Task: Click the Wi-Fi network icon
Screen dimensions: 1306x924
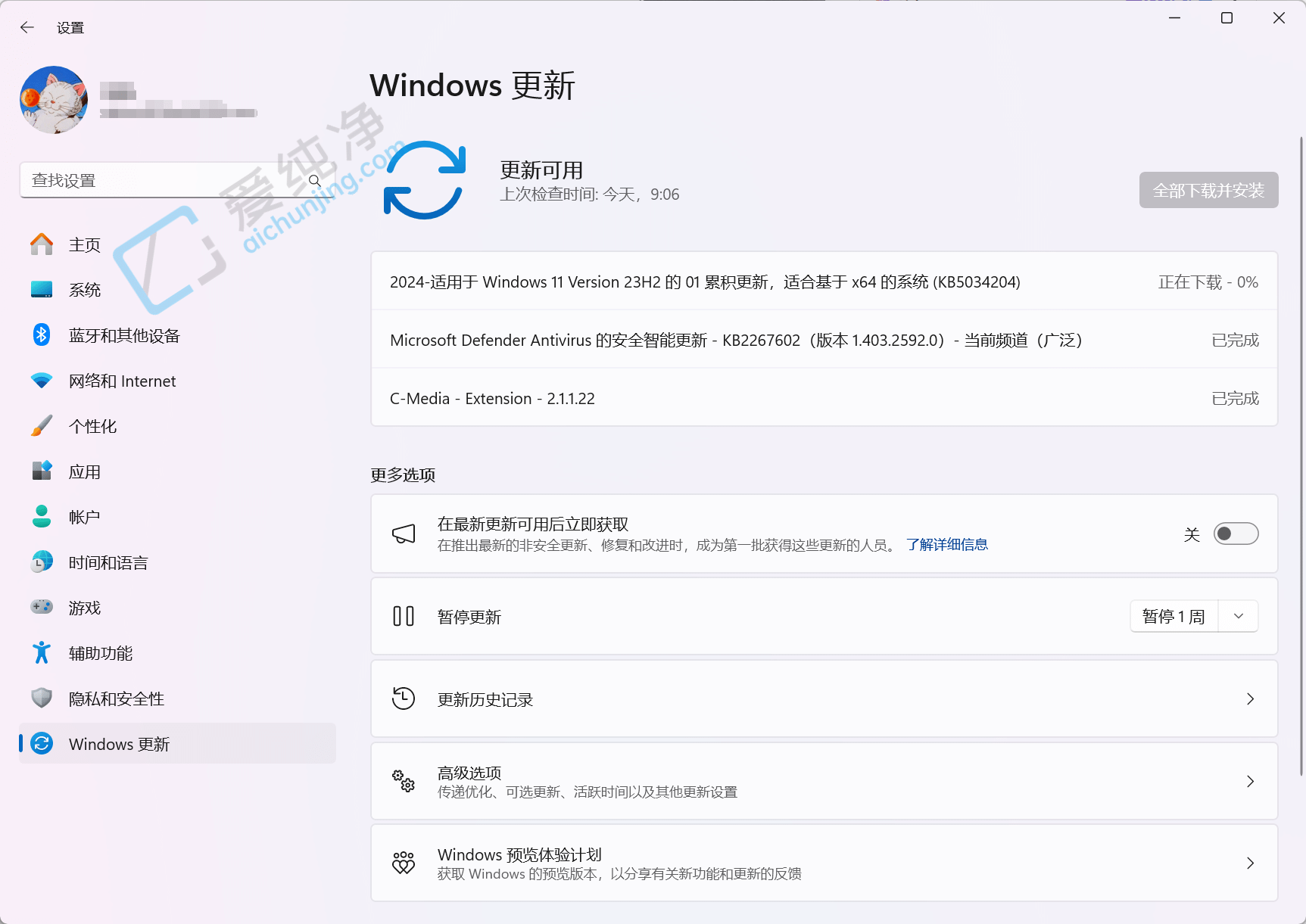Action: click(42, 381)
